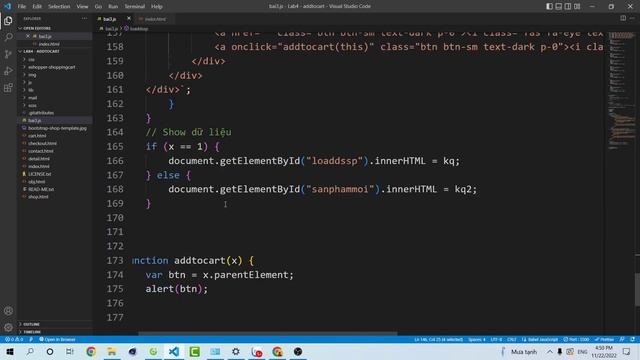
Task: Open cart.html in the file tree
Action: point(37,136)
